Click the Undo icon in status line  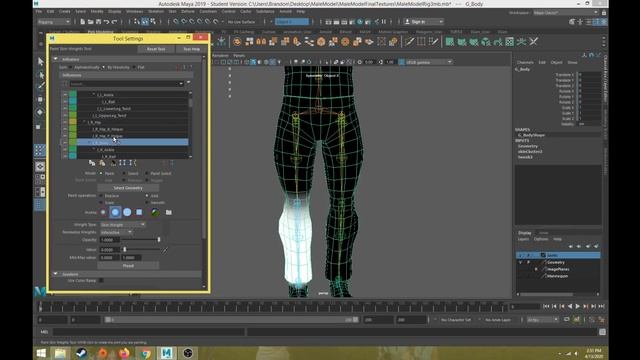(107, 22)
